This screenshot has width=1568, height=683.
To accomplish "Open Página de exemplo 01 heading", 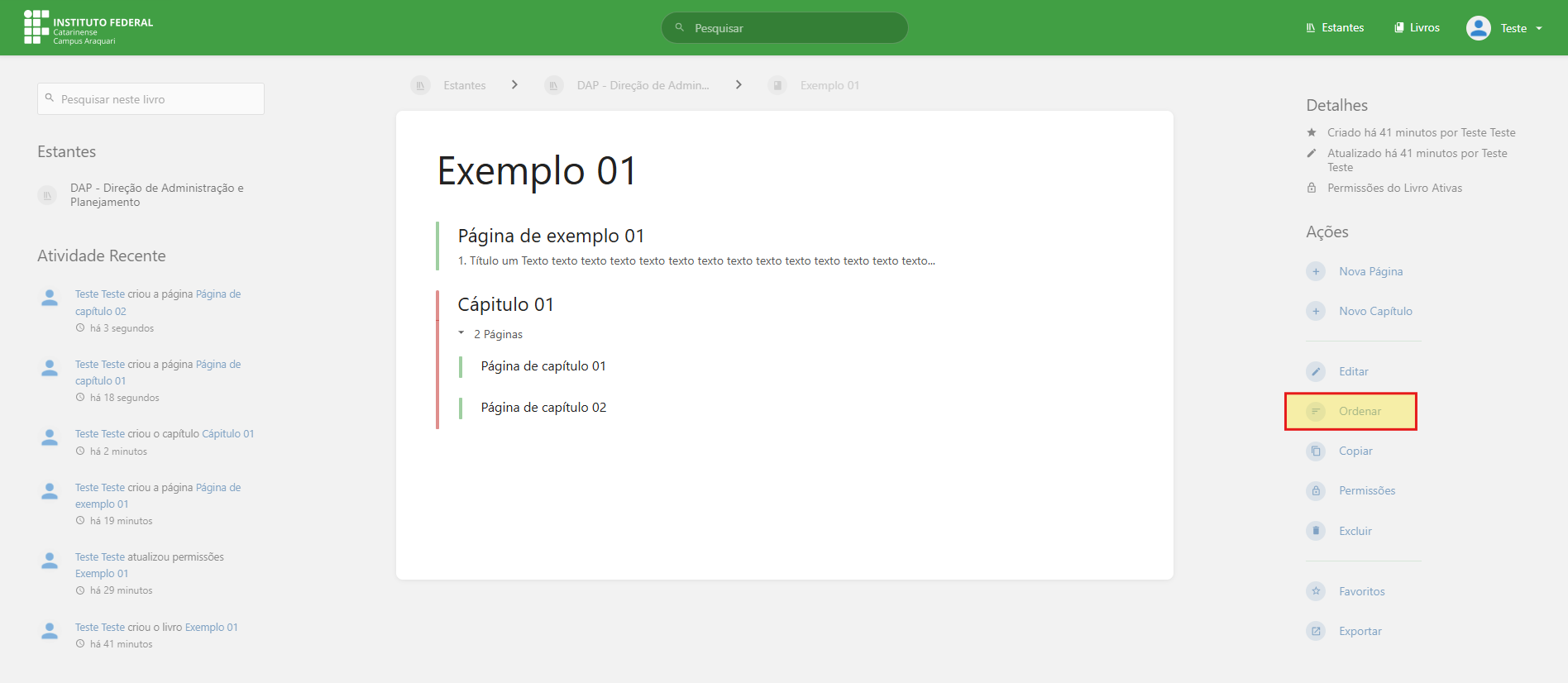I will [551, 236].
